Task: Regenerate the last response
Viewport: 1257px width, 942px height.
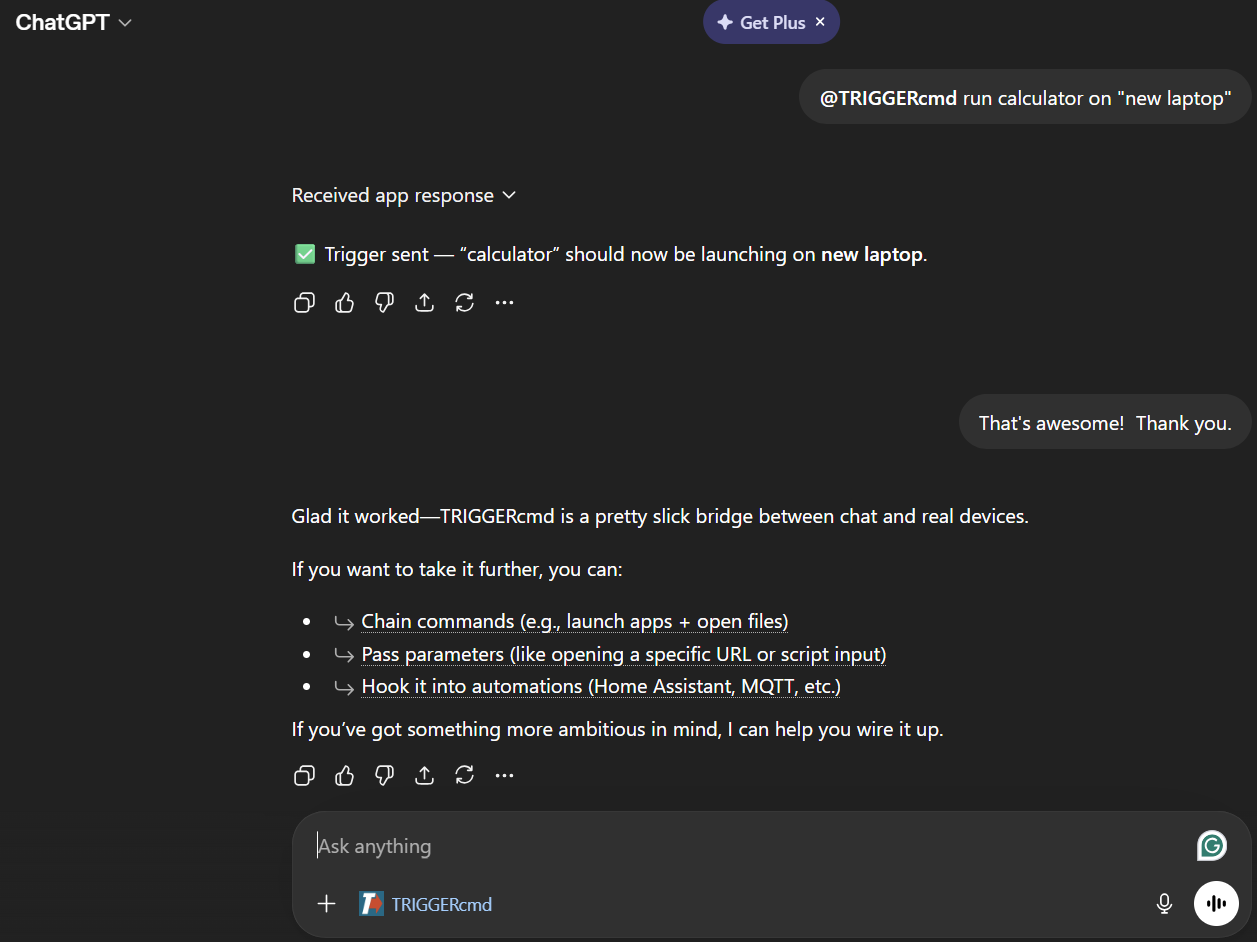Action: click(464, 775)
